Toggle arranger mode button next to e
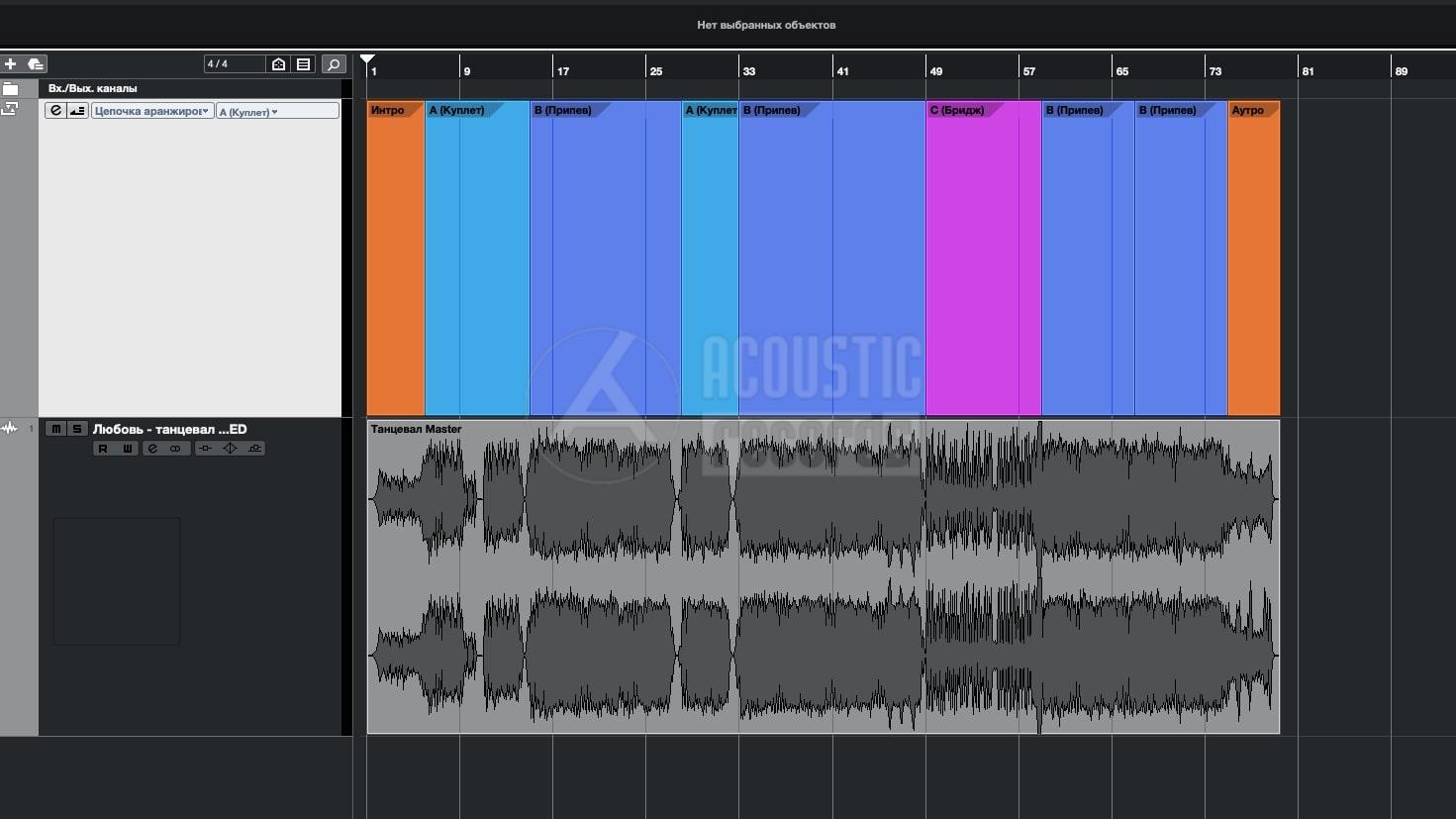Image resolution: width=1456 pixels, height=819 pixels. pos(77,111)
